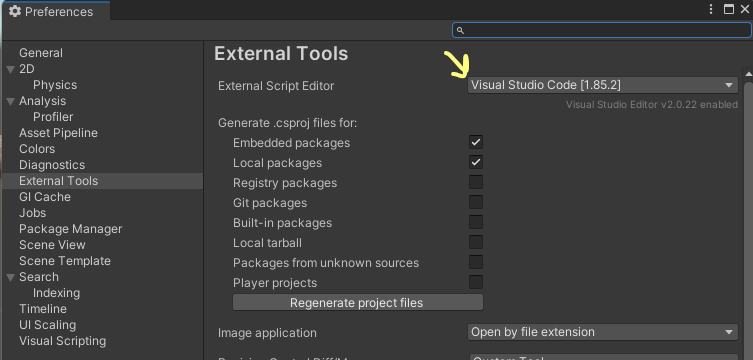Open Scene View preferences
The width and height of the screenshot is (753, 360).
coord(52,245)
